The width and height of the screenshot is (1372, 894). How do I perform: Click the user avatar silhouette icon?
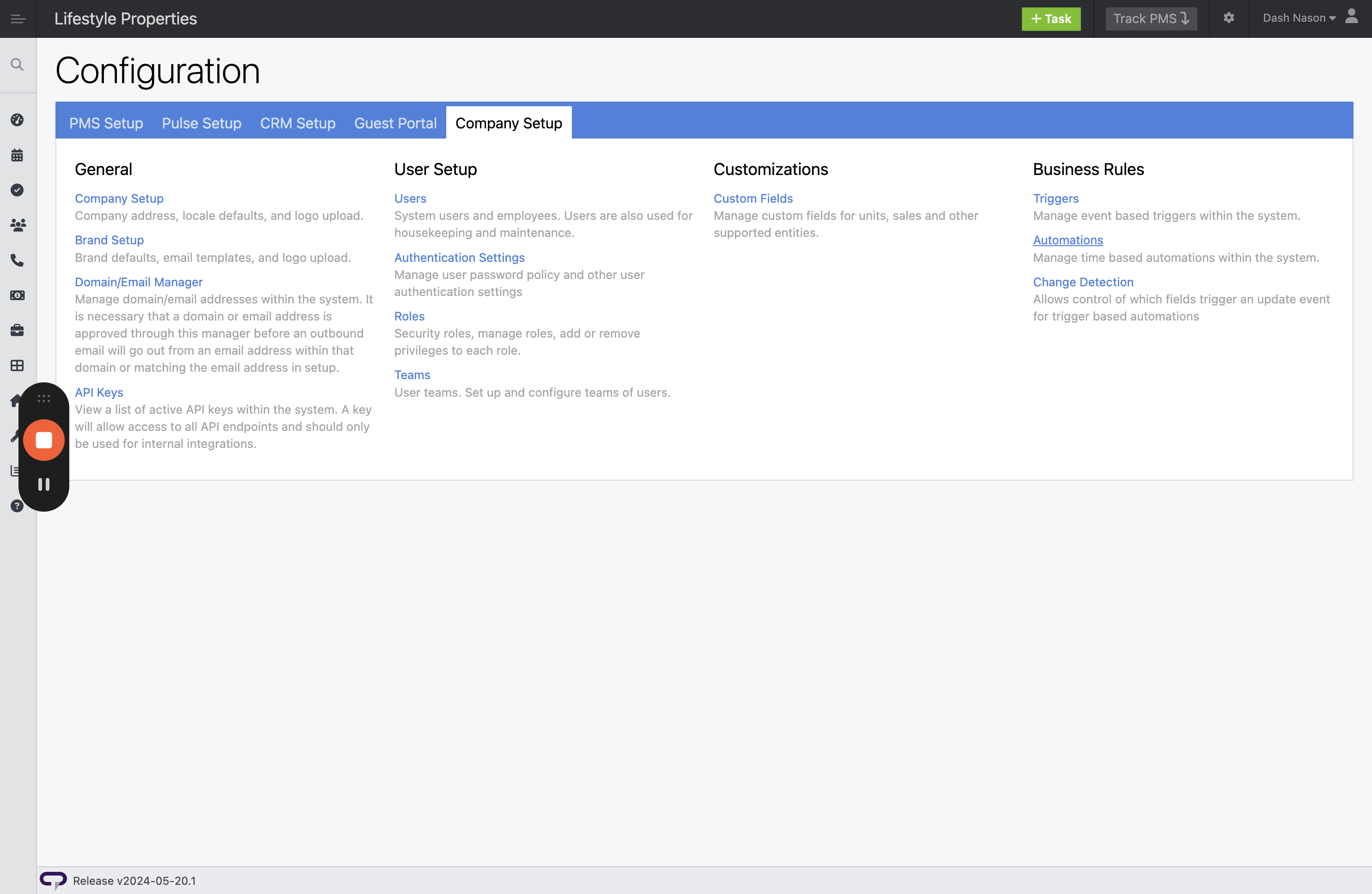pyautogui.click(x=1351, y=16)
